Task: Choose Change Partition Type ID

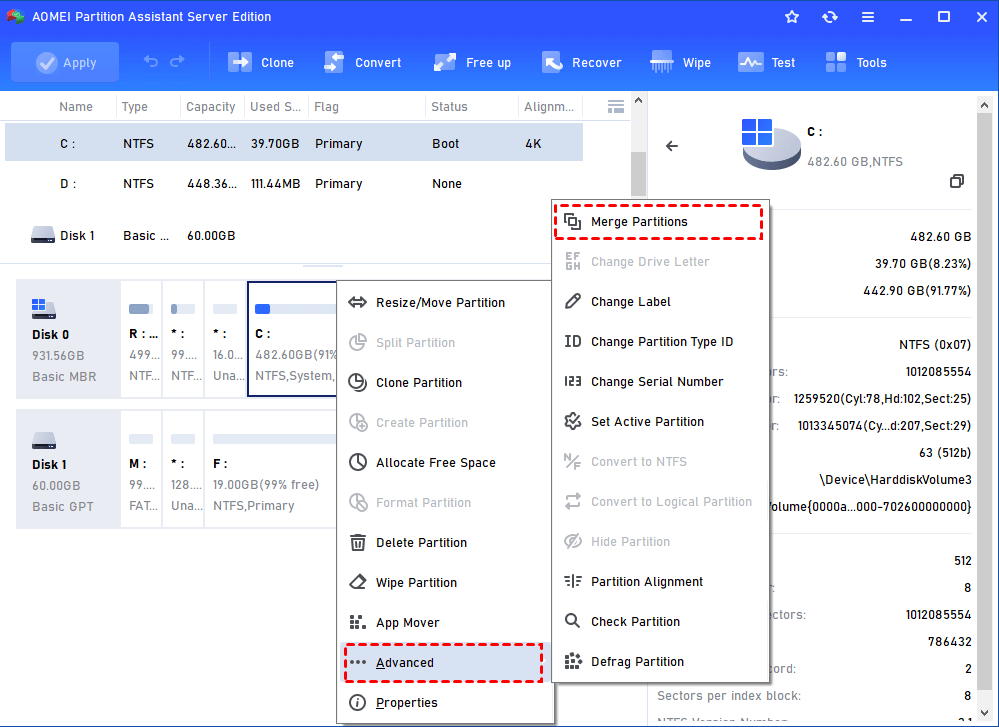Action: coord(660,342)
